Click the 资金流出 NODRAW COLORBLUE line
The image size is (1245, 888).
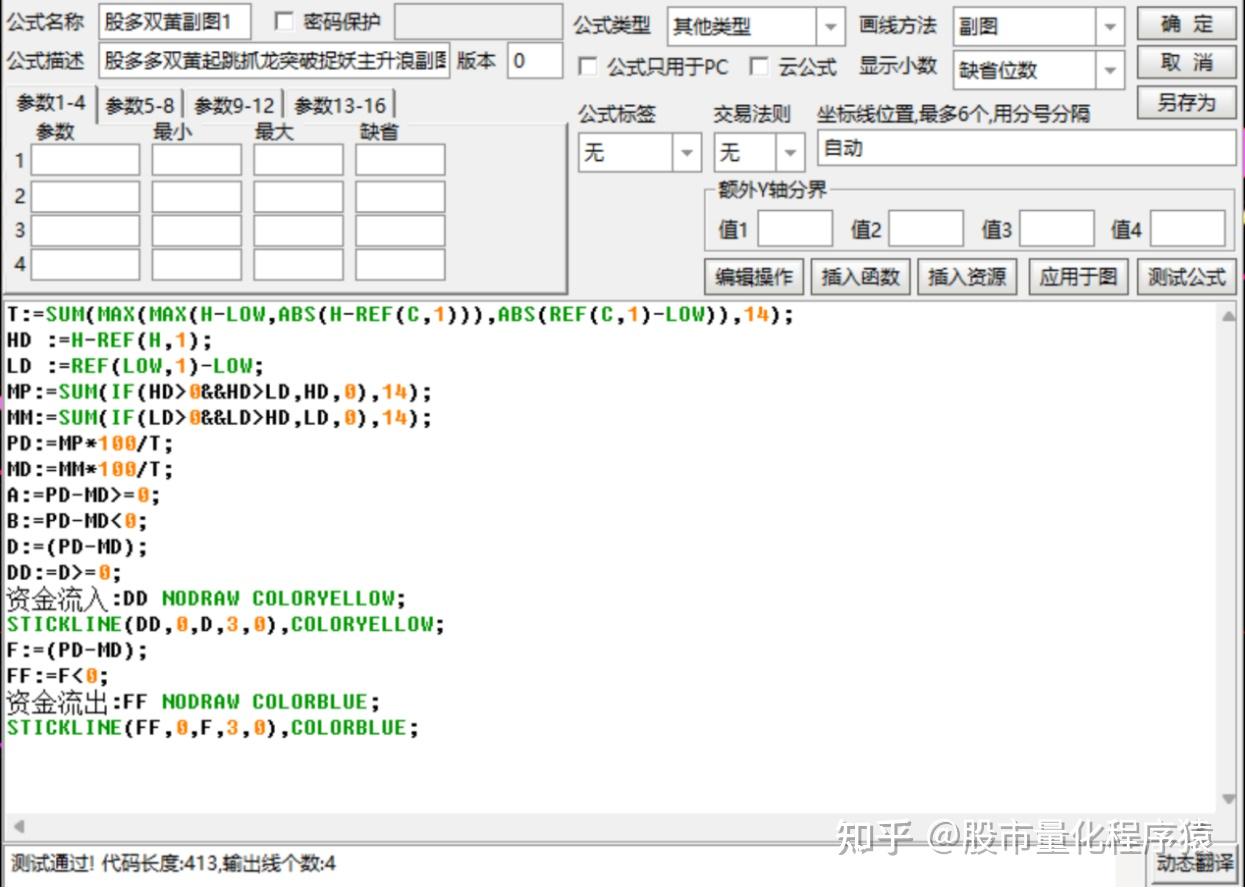coord(194,702)
